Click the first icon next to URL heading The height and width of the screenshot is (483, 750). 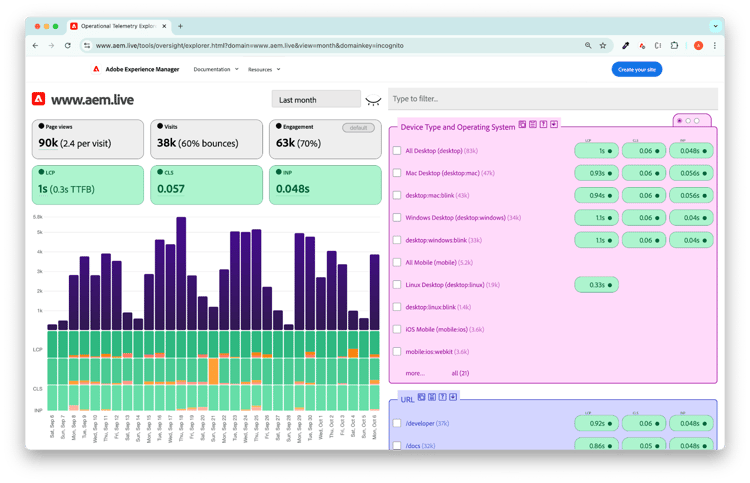tap(420, 397)
